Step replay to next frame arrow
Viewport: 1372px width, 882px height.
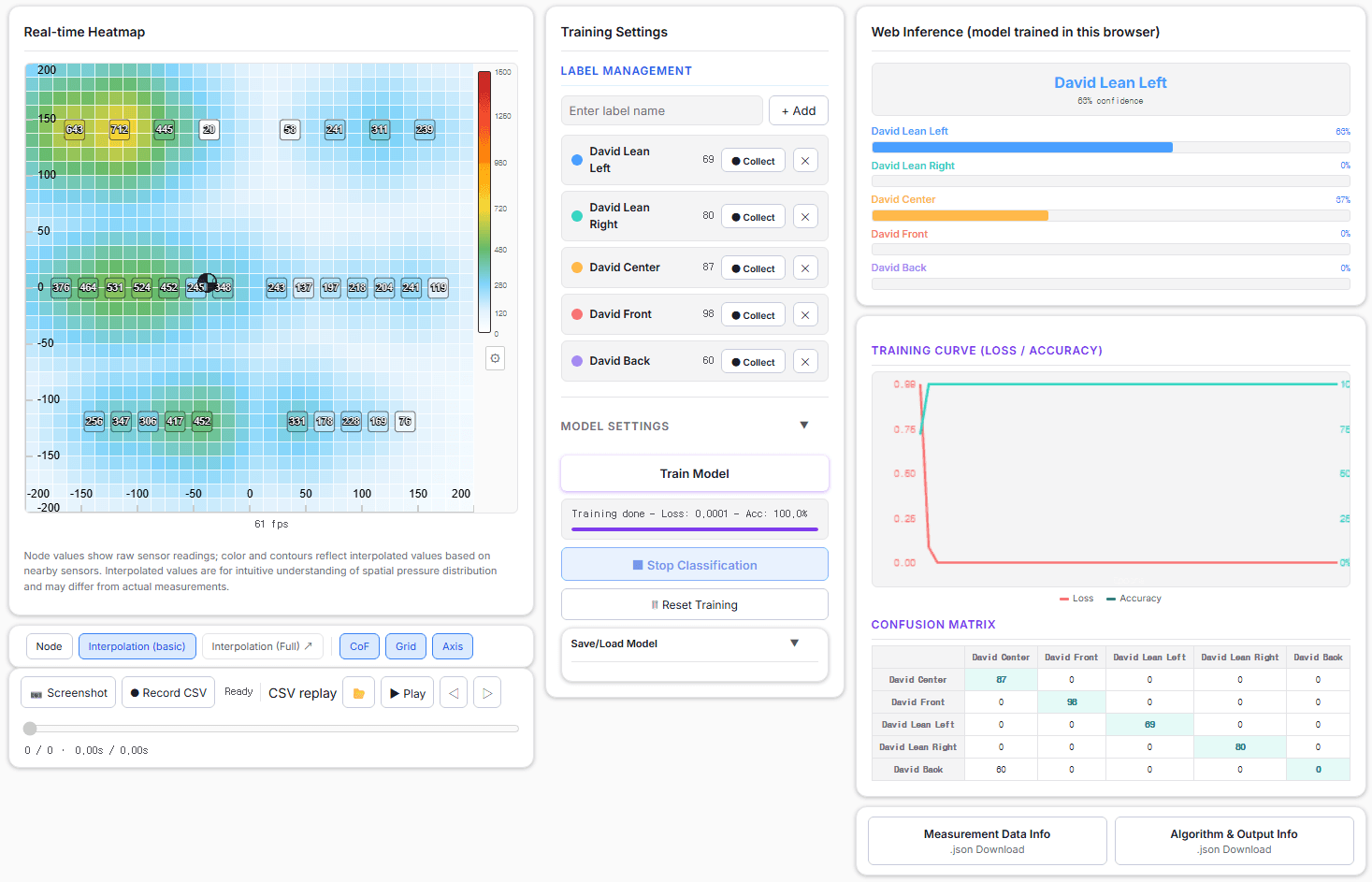point(487,693)
